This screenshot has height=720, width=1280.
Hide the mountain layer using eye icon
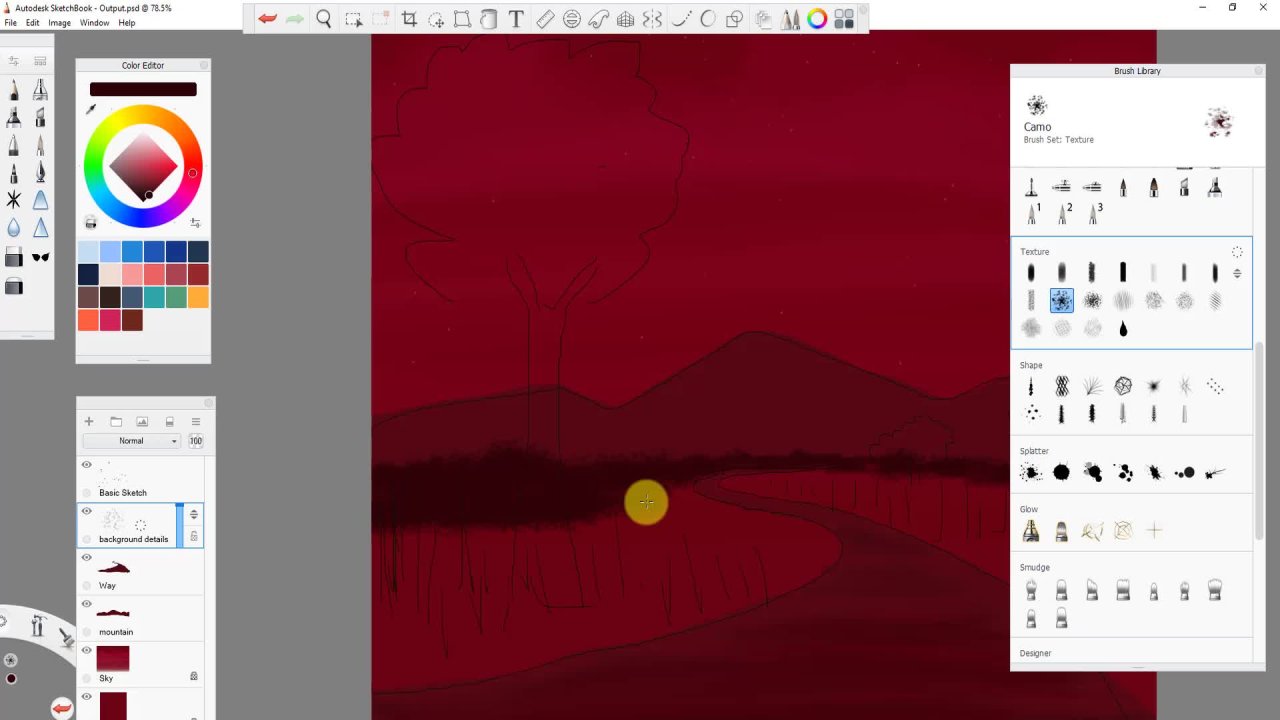click(x=87, y=604)
